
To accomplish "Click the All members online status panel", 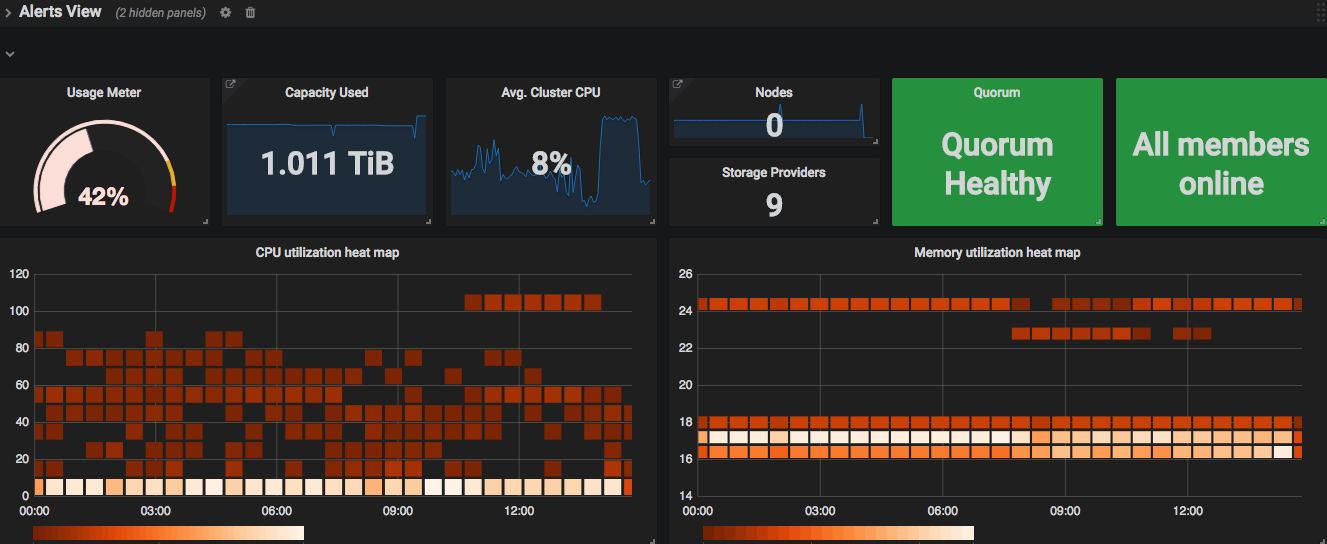I will pos(1220,164).
